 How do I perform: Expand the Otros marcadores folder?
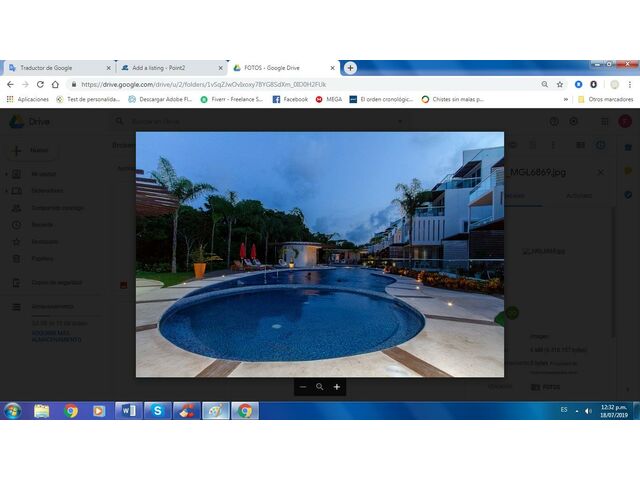pyautogui.click(x=604, y=99)
